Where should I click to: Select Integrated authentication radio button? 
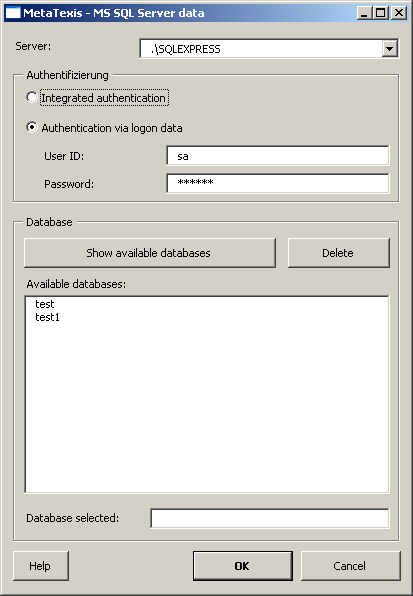click(x=32, y=97)
